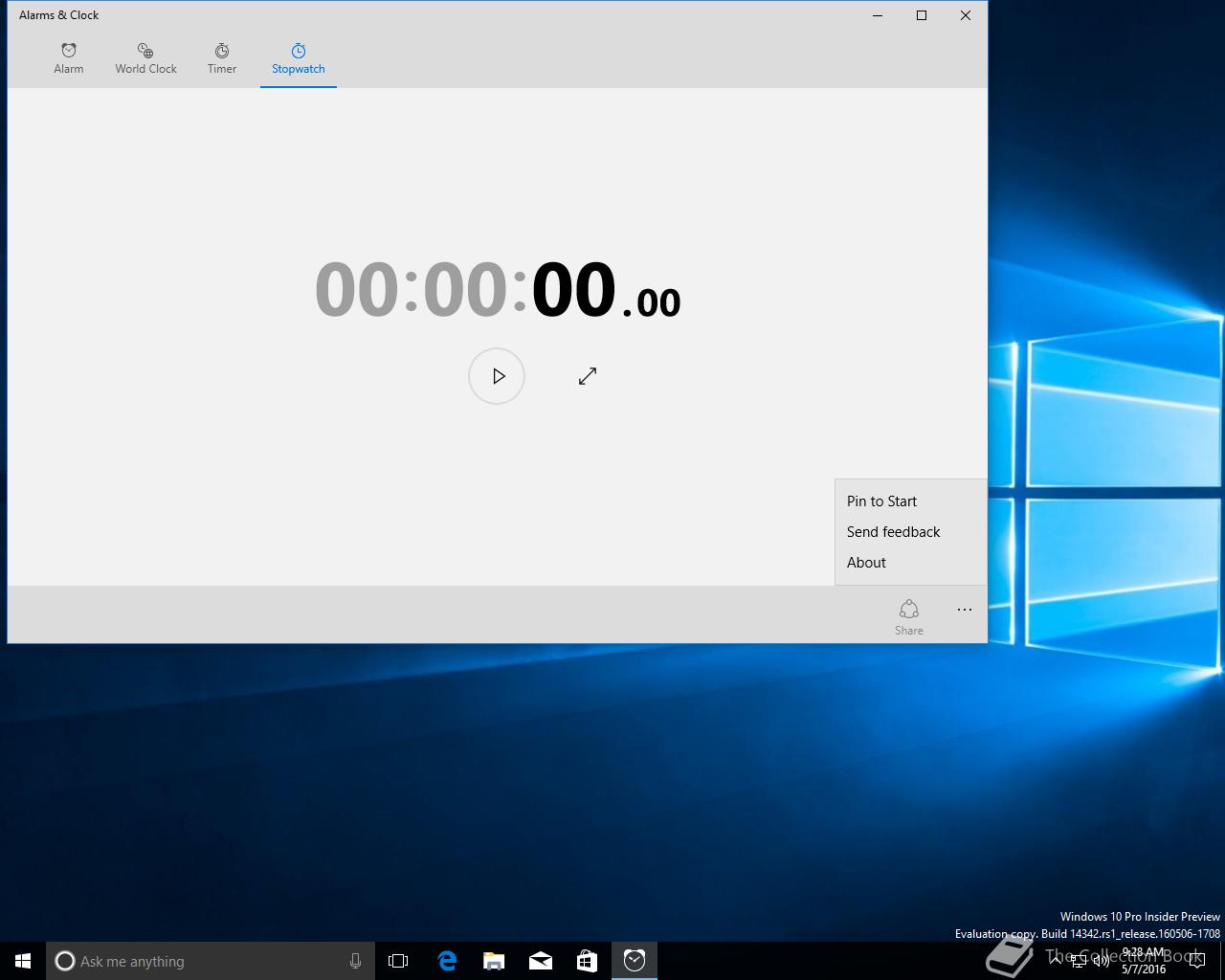Click the volume icon in system tray
1225x980 pixels.
pos(1101,961)
